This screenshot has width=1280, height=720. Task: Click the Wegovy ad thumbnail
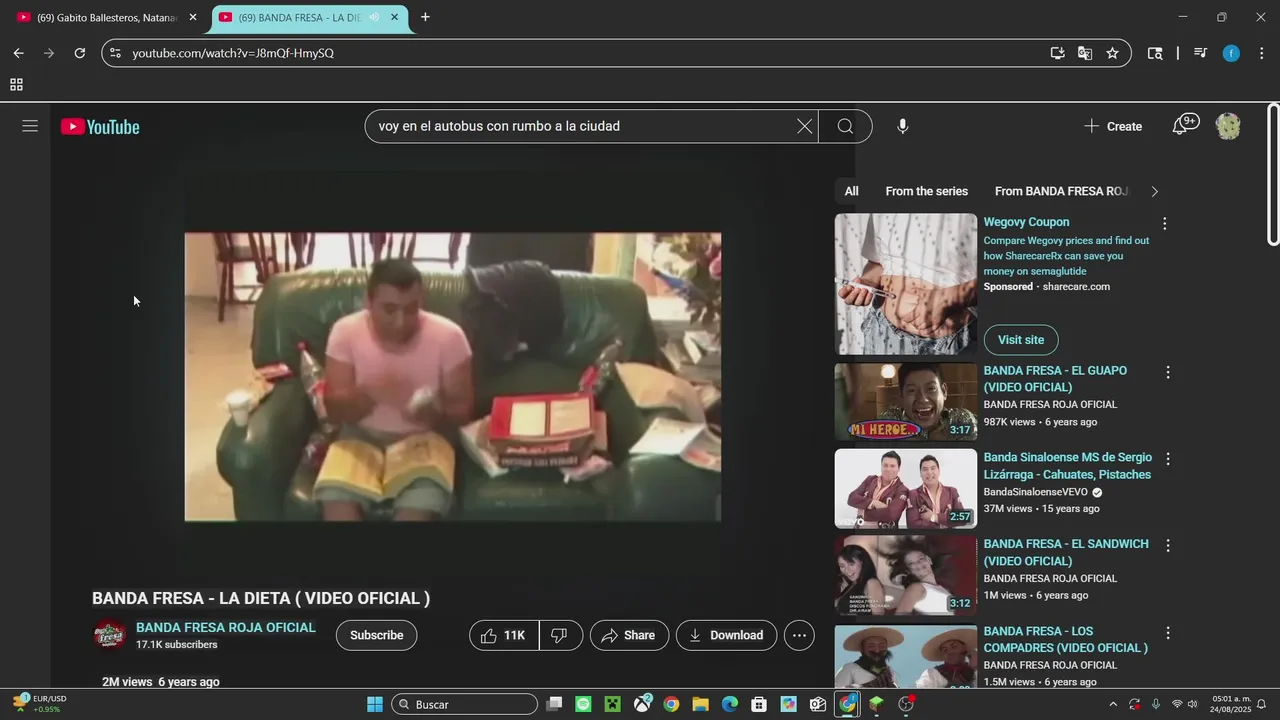pos(906,284)
